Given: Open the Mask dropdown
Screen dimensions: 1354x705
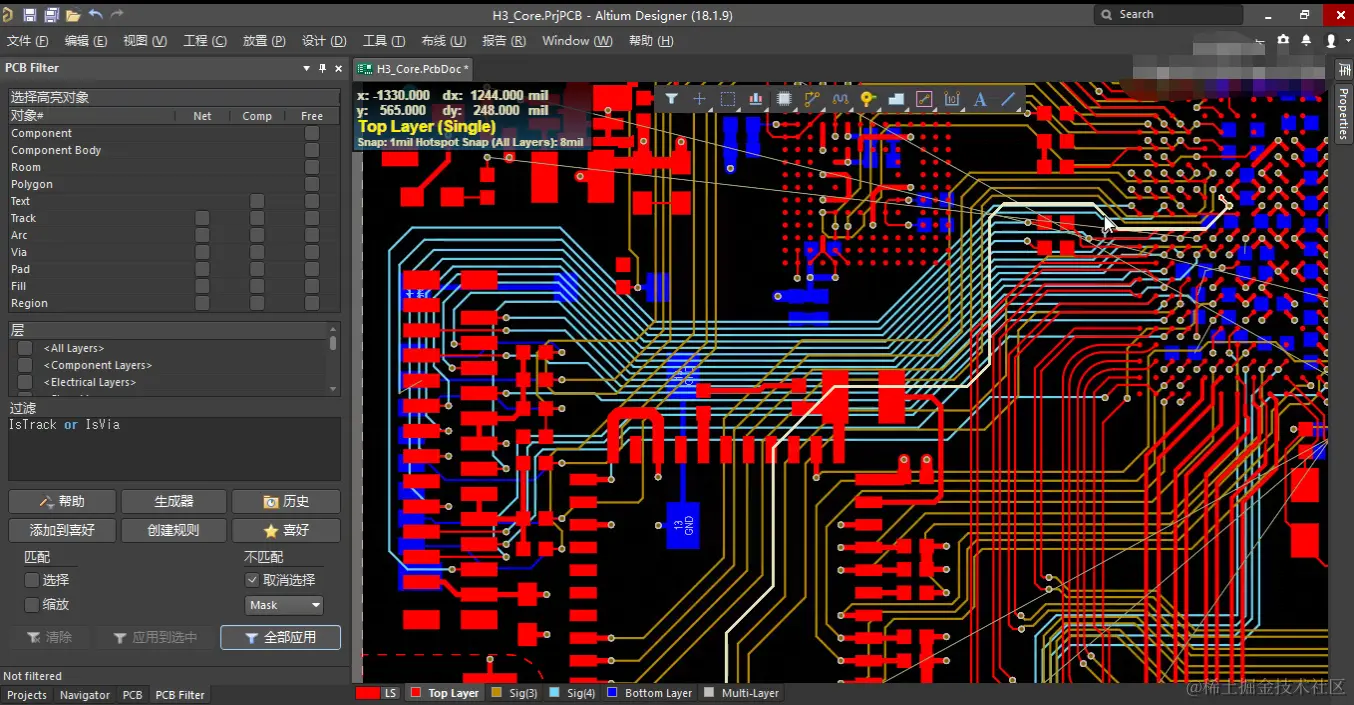Looking at the screenshot, I should coord(285,605).
